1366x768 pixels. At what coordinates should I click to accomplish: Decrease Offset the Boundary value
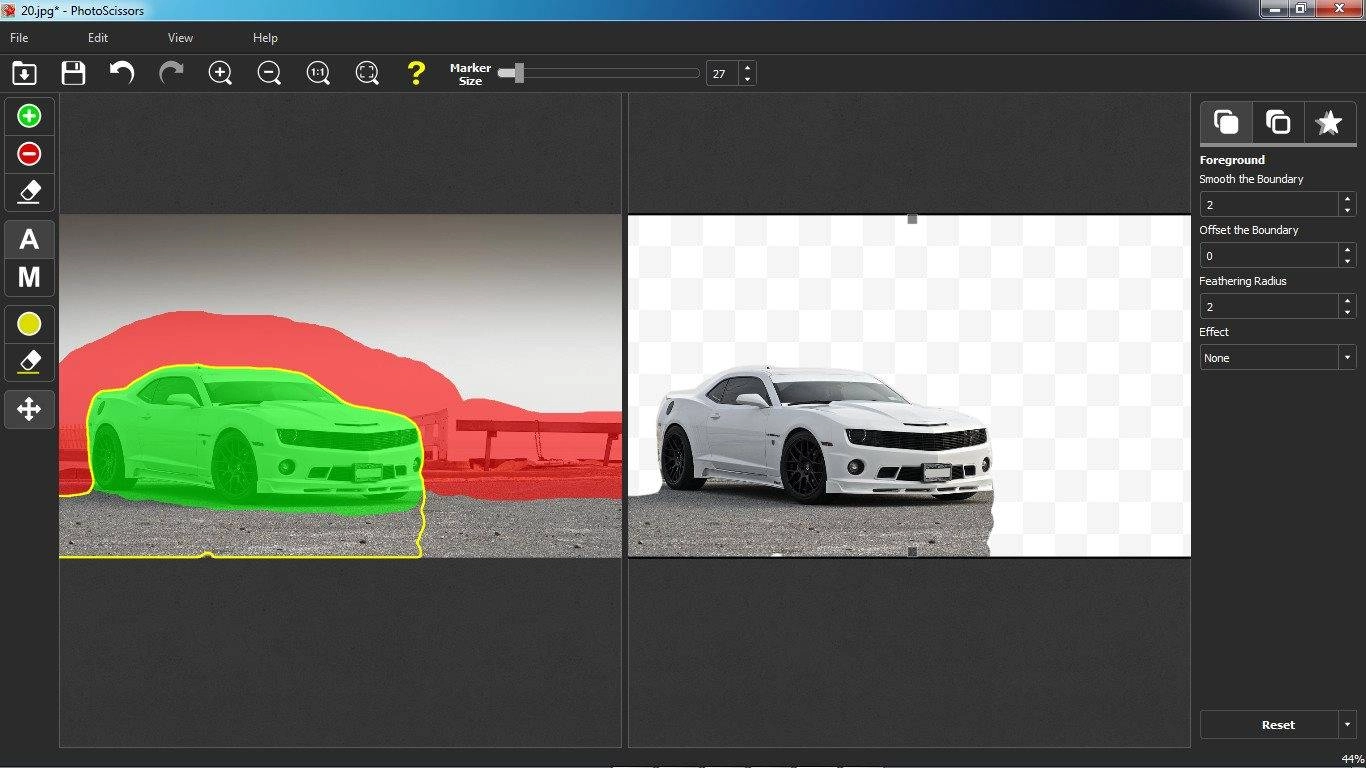click(x=1347, y=261)
